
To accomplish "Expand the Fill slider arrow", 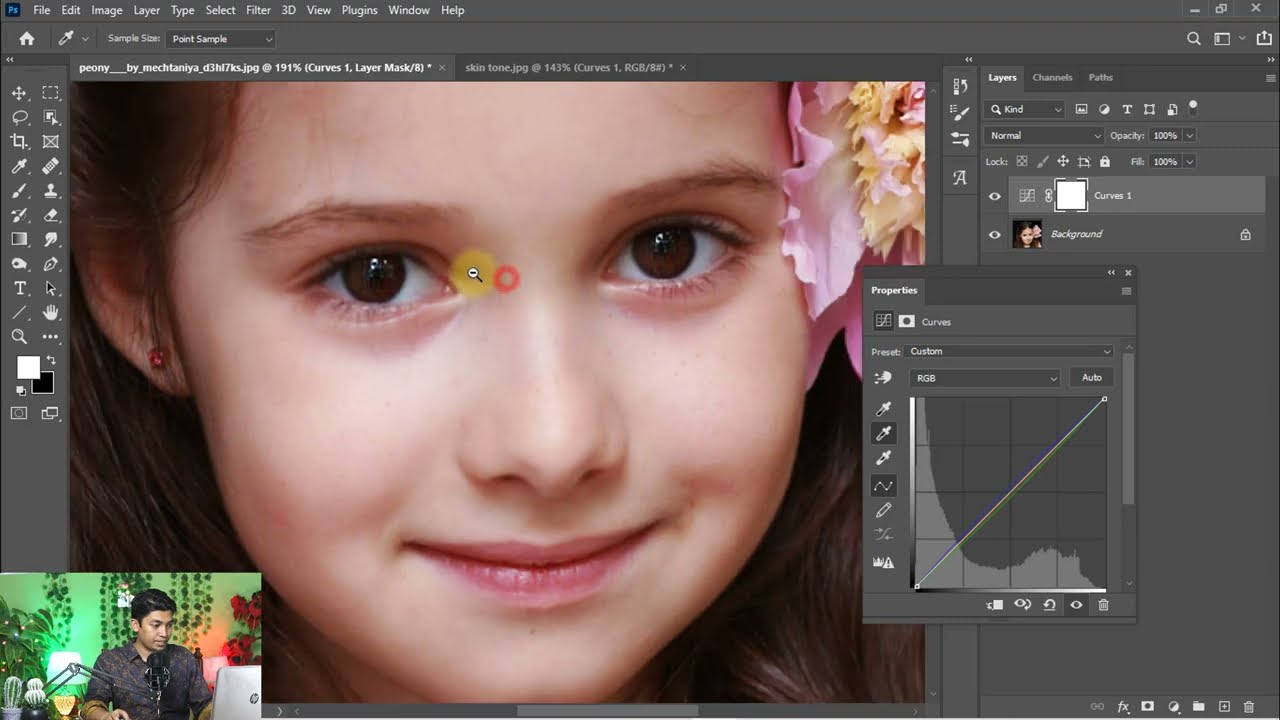I will pos(1189,161).
